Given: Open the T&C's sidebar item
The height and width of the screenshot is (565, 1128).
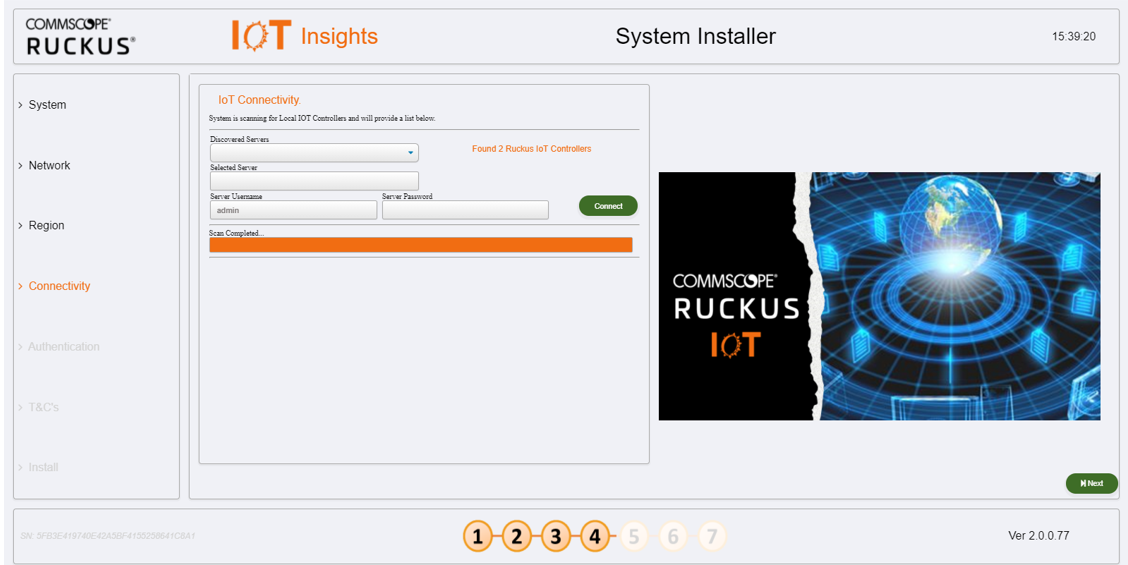Looking at the screenshot, I should pos(43,407).
